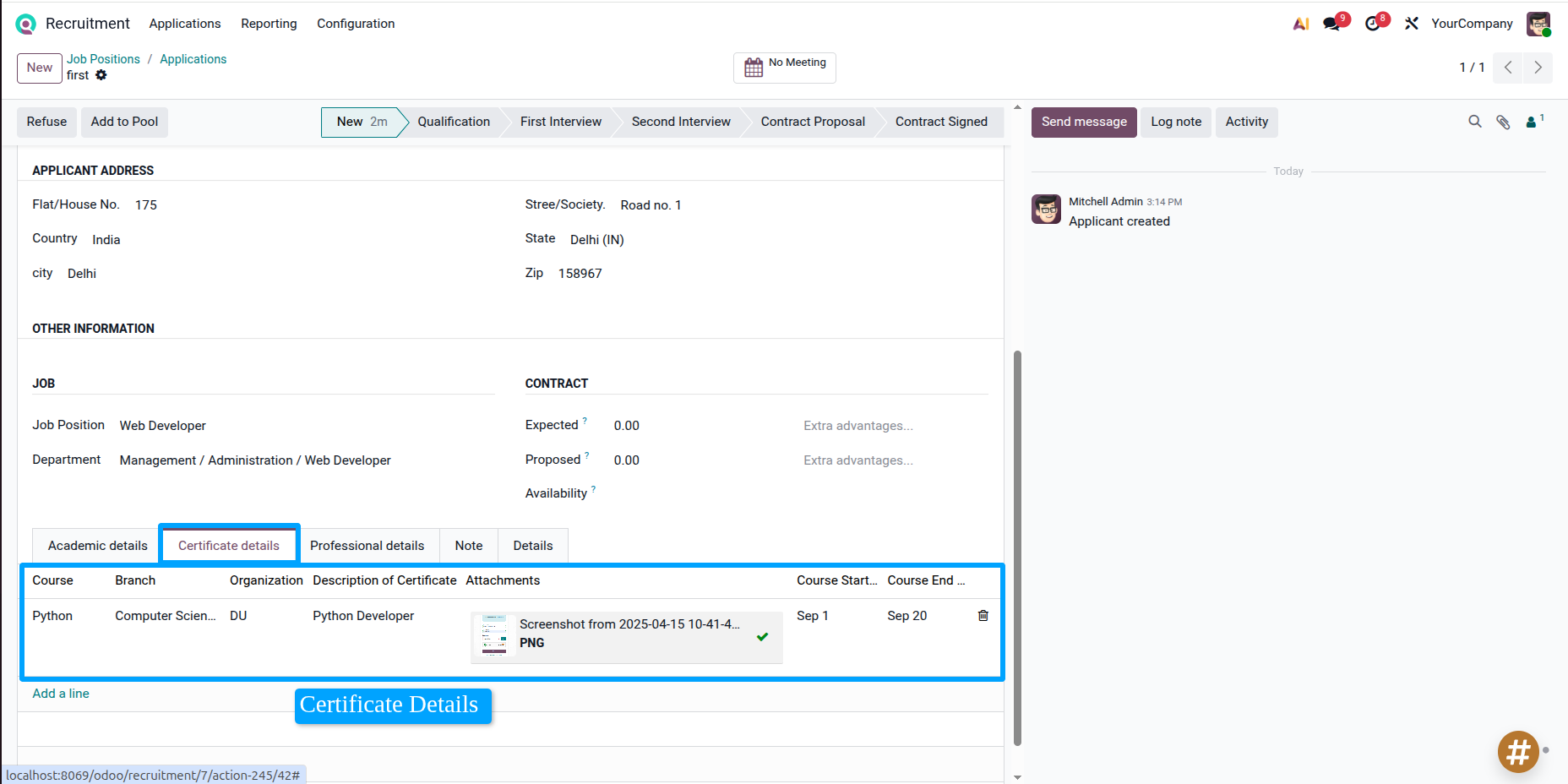Search messages in chatter magnifier icon
1568x784 pixels.
tap(1475, 122)
